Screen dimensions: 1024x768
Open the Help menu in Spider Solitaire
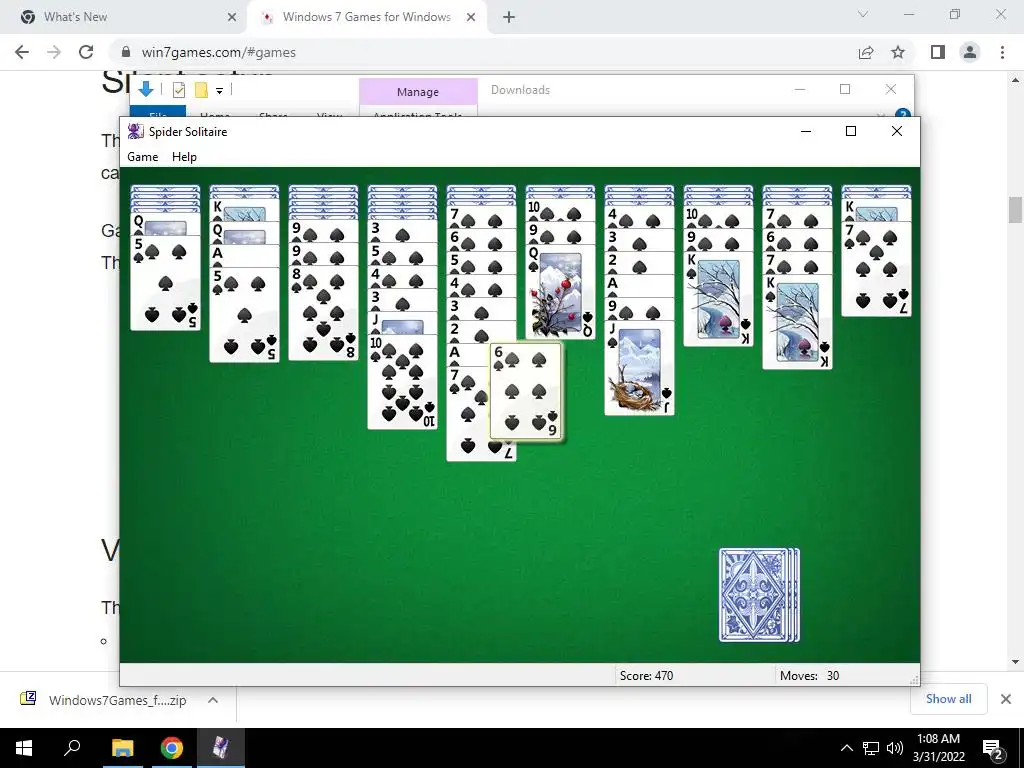[184, 157]
